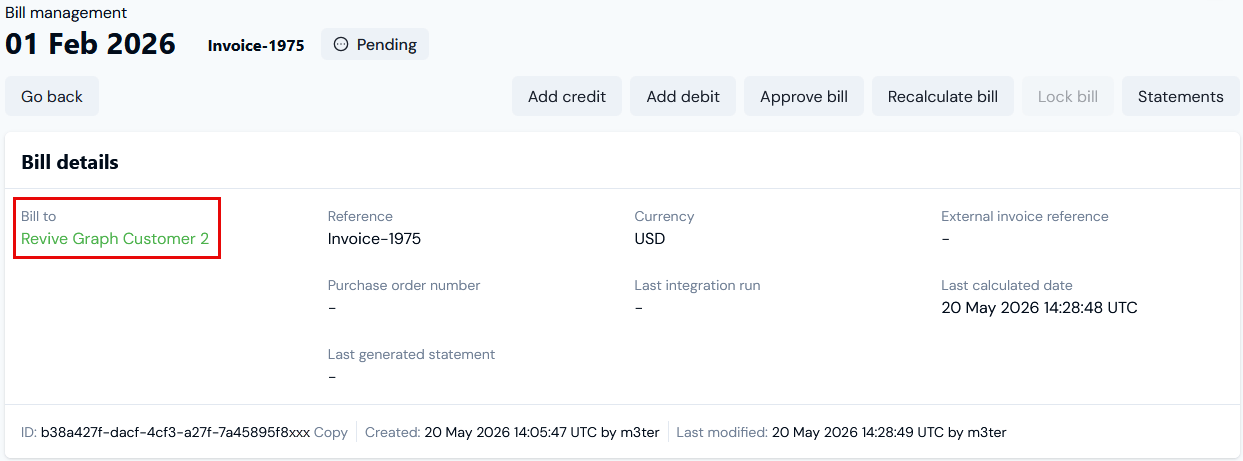1243x461 pixels.
Task: Select the Currency field label
Action: pos(664,216)
